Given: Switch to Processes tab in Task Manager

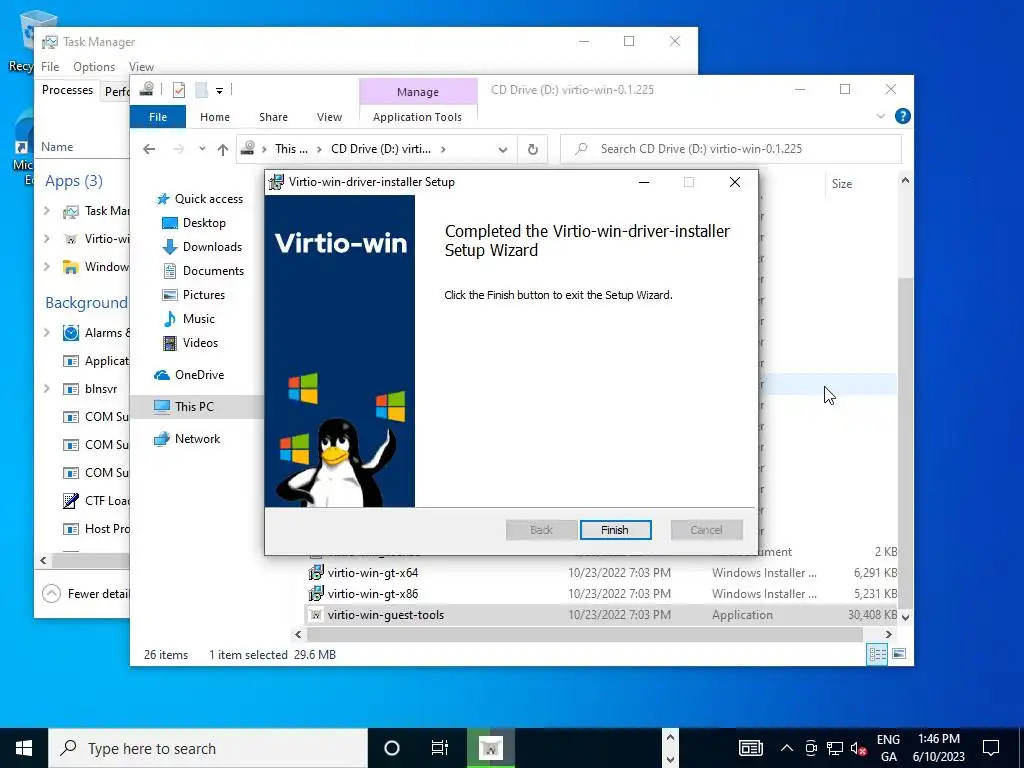Looking at the screenshot, I should (67, 90).
